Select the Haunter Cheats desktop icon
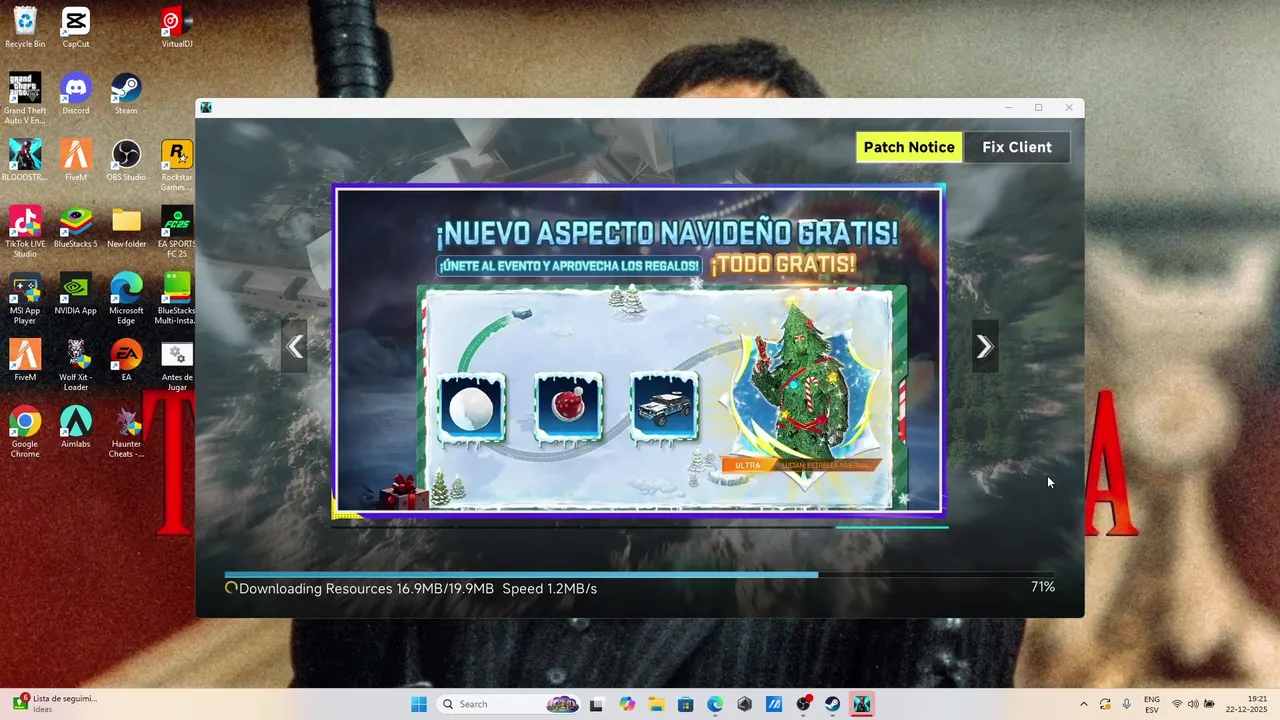 [x=126, y=432]
